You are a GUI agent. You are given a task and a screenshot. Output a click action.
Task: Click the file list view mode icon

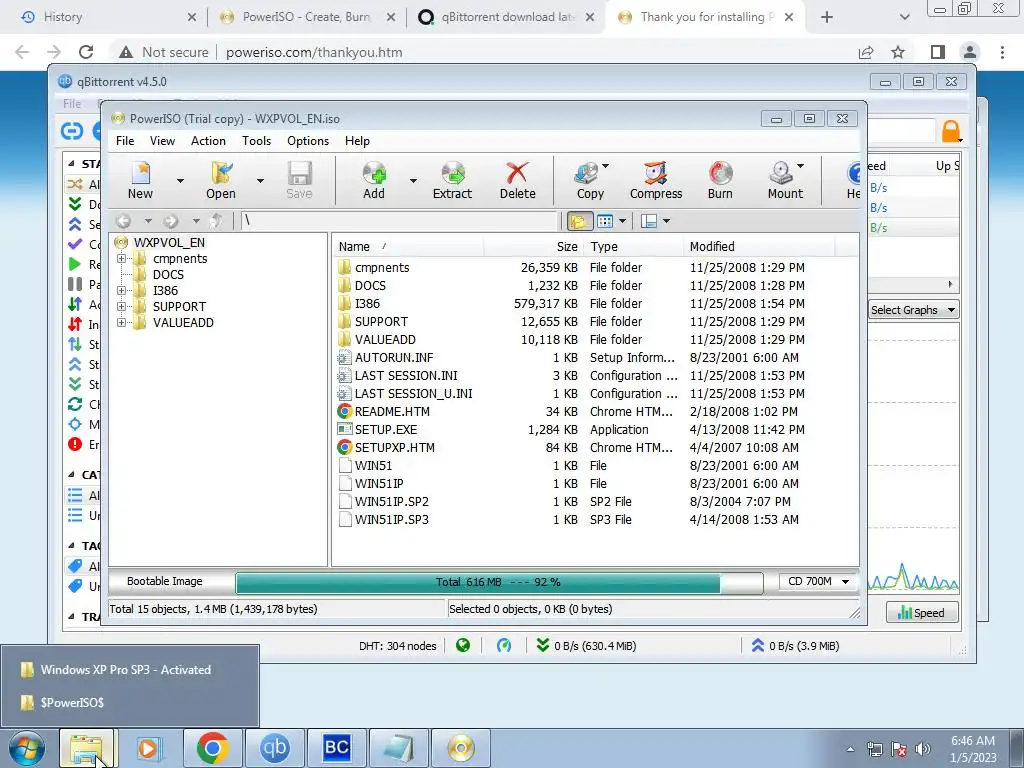pyautogui.click(x=605, y=221)
